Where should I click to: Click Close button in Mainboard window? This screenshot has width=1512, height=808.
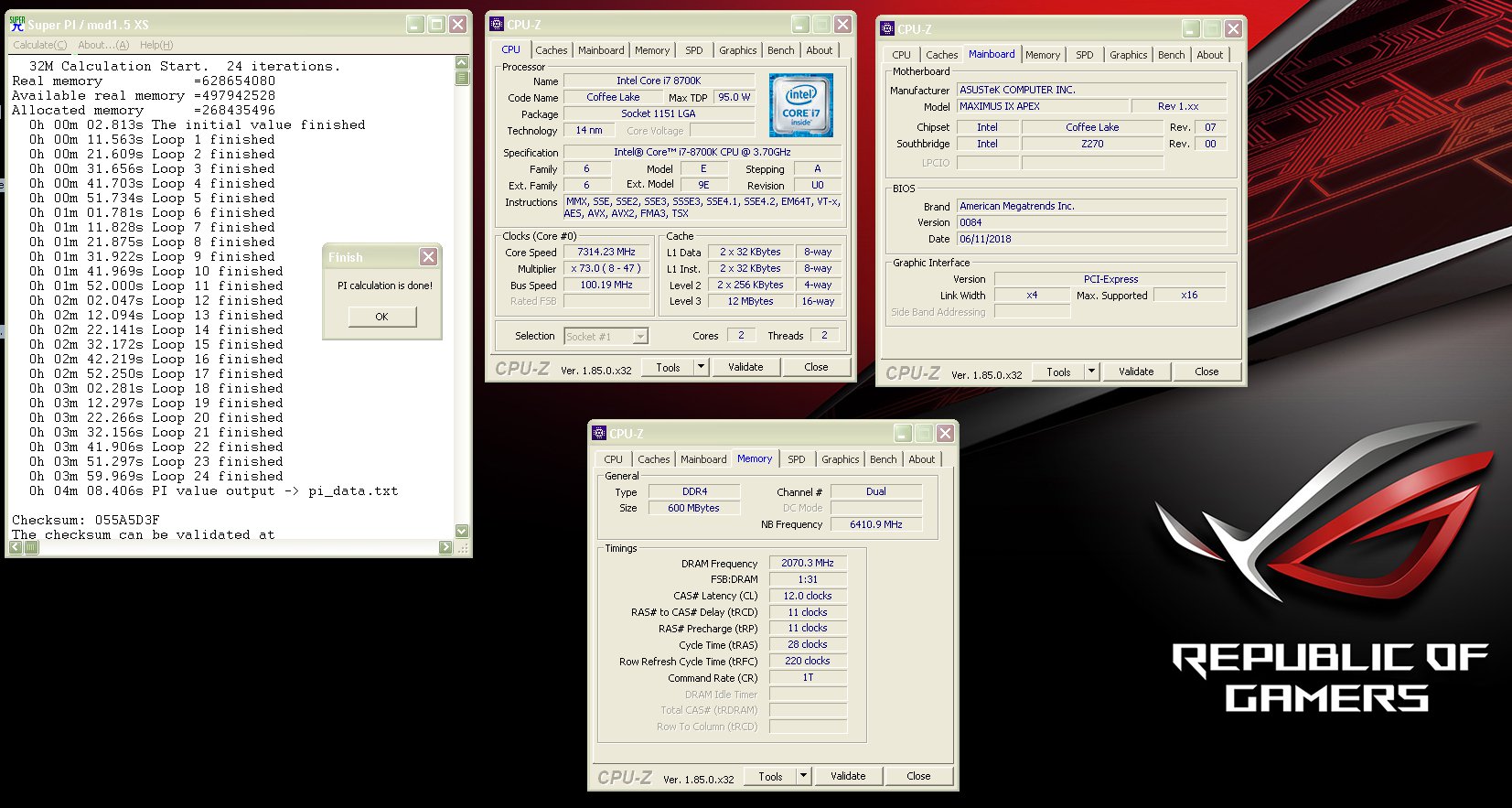pos(1206,372)
